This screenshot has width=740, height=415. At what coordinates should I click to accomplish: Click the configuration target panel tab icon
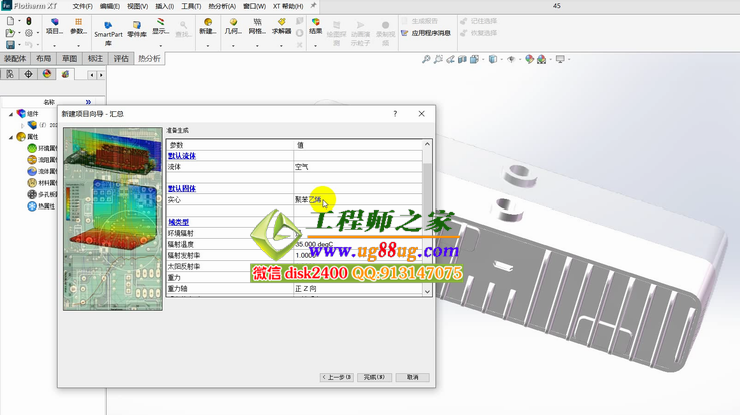coord(28,74)
